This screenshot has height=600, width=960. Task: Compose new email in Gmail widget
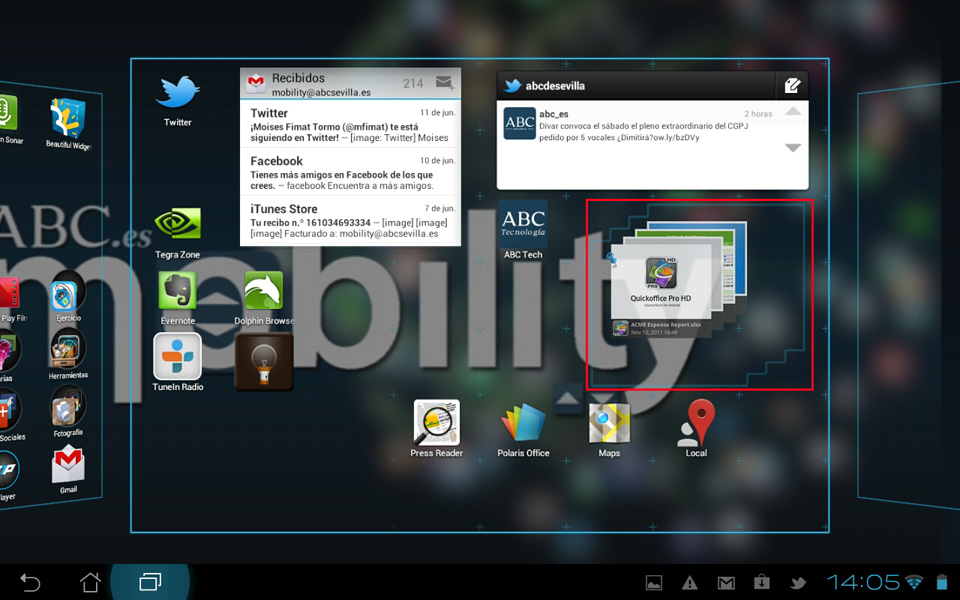[445, 84]
